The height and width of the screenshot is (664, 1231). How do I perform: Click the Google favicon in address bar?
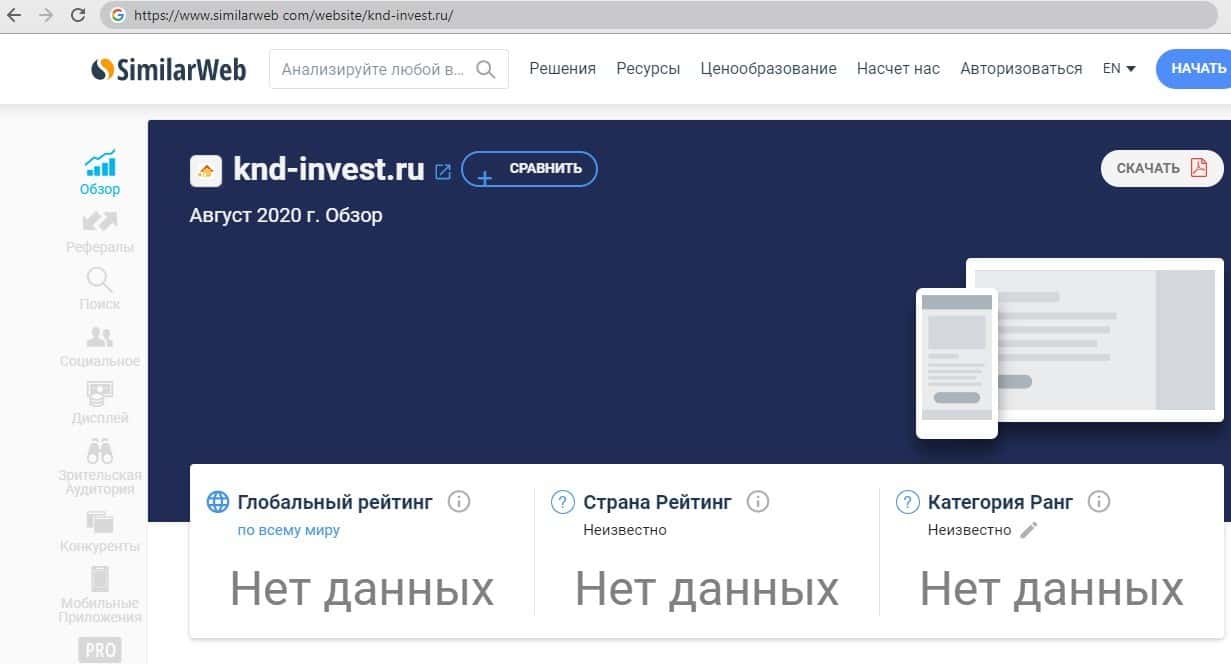pos(117,16)
